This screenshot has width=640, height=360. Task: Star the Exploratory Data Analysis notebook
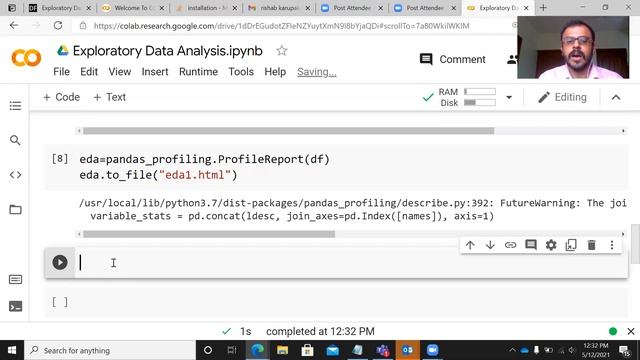[282, 51]
